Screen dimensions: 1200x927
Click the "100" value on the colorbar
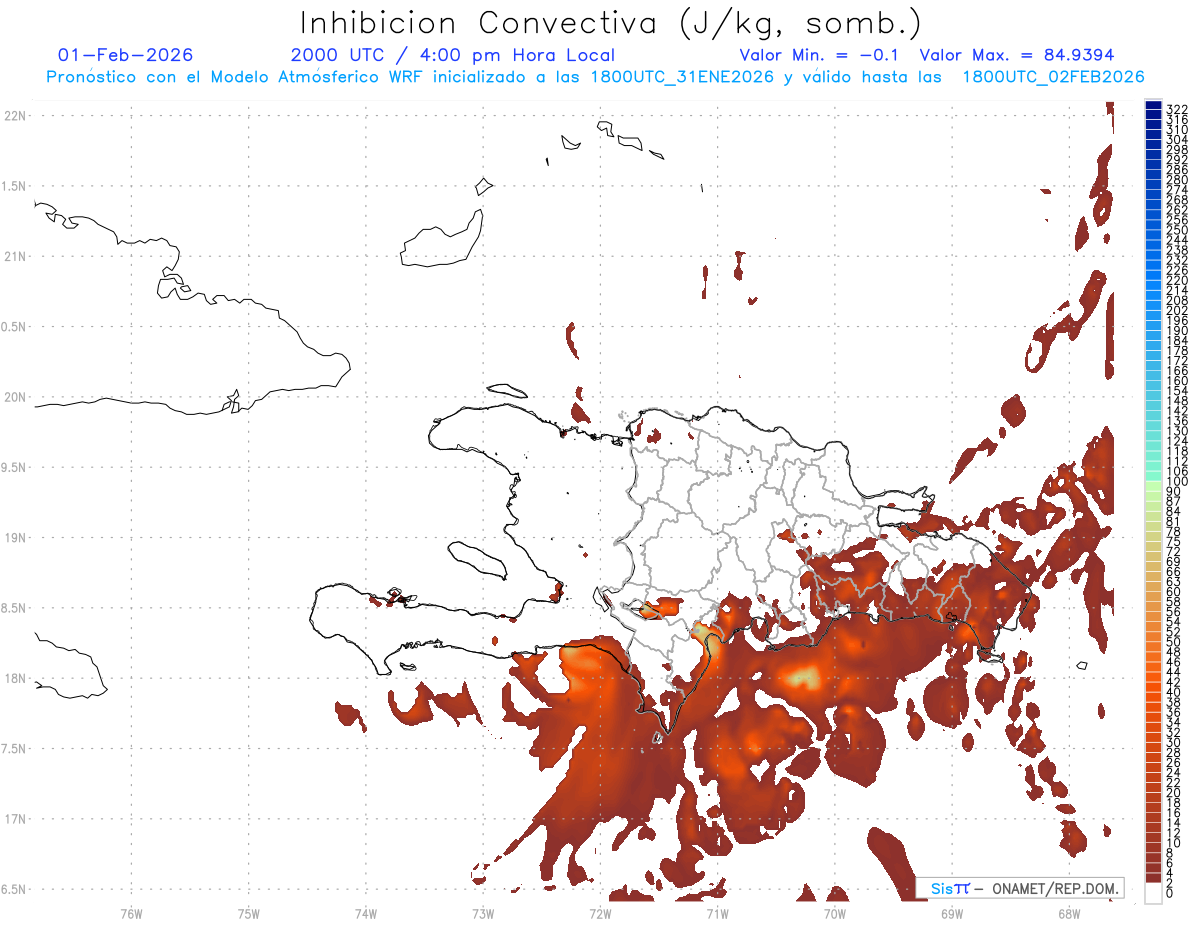[1177, 482]
